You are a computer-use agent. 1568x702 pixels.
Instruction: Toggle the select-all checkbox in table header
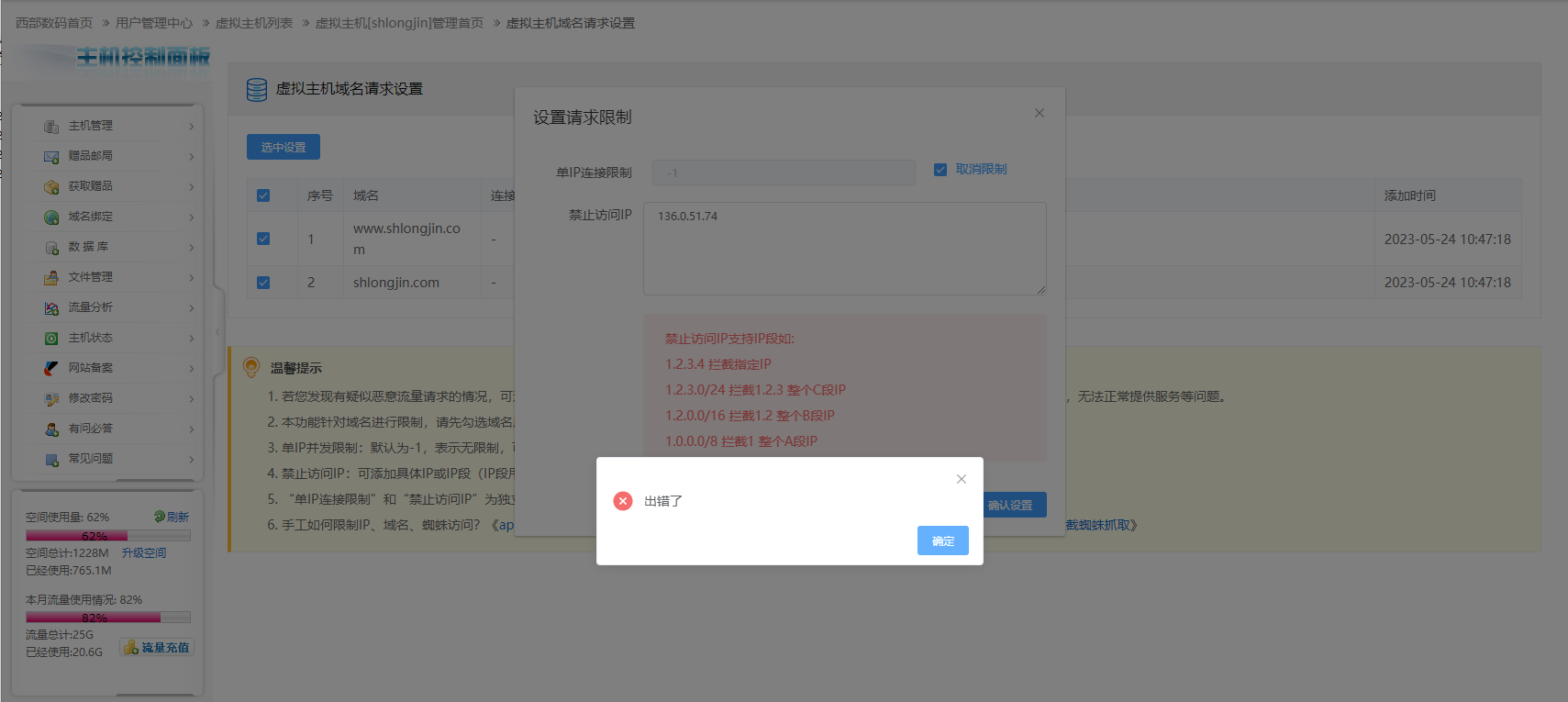tap(263, 195)
